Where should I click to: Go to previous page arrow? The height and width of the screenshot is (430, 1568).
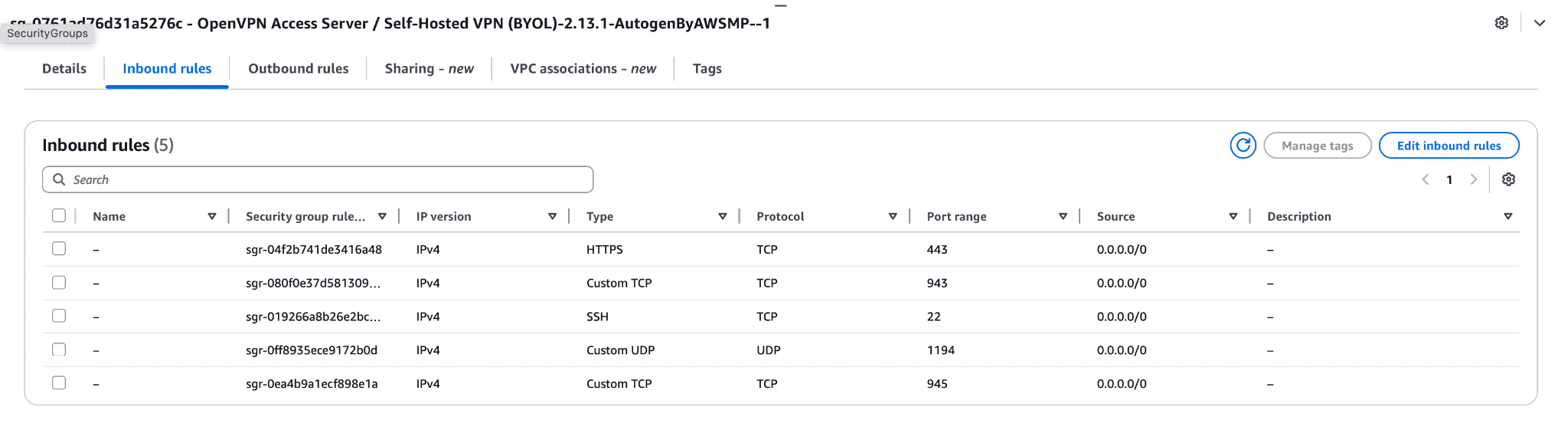1426,179
